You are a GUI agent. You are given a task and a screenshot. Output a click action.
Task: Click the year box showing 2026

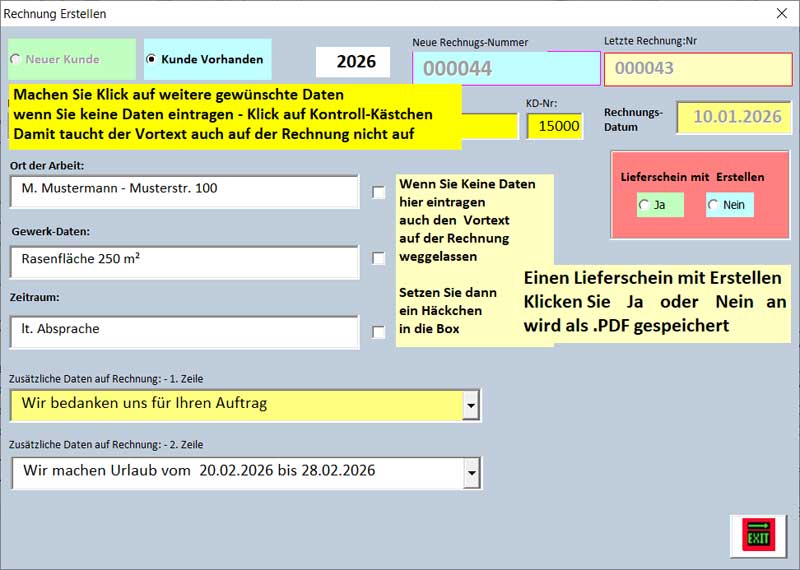(353, 62)
